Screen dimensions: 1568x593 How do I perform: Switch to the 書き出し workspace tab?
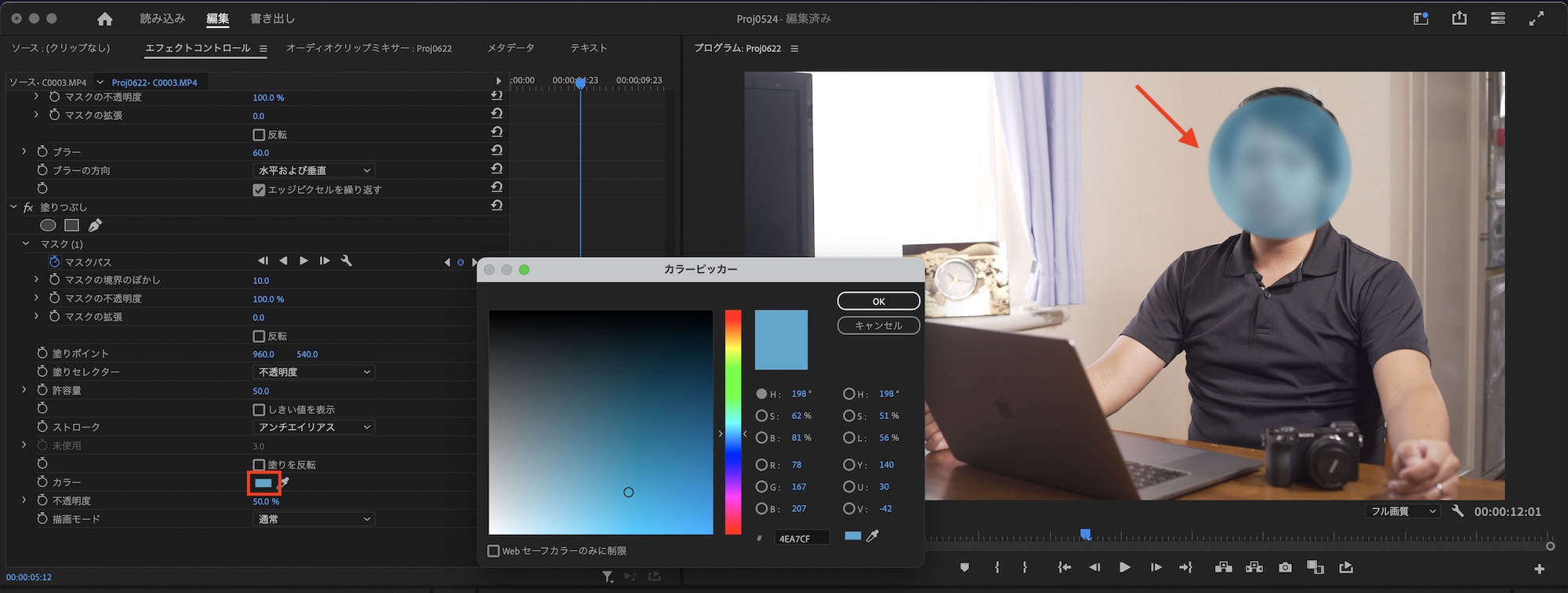click(x=272, y=19)
